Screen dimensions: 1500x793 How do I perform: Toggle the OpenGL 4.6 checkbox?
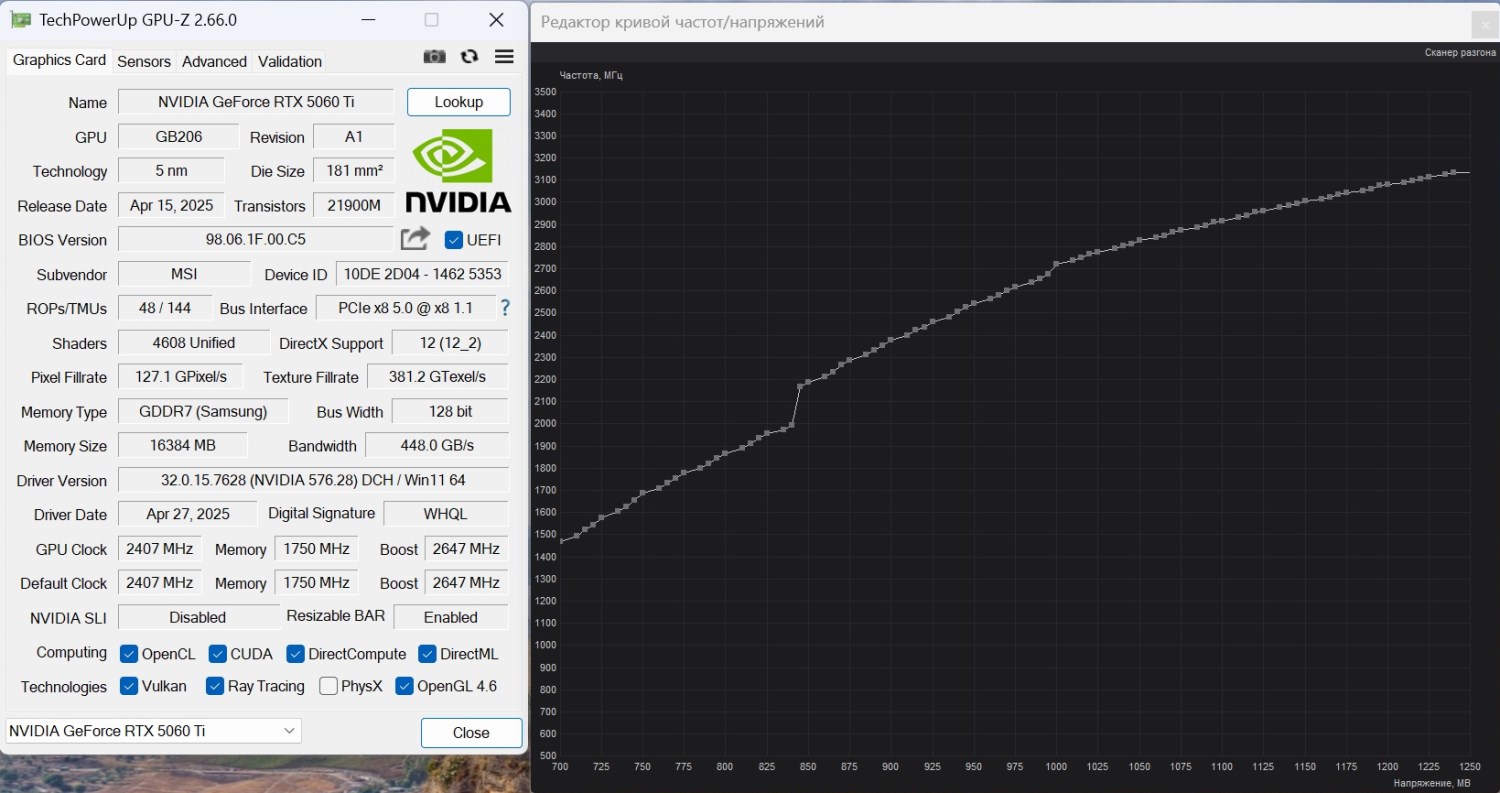pyautogui.click(x=404, y=686)
